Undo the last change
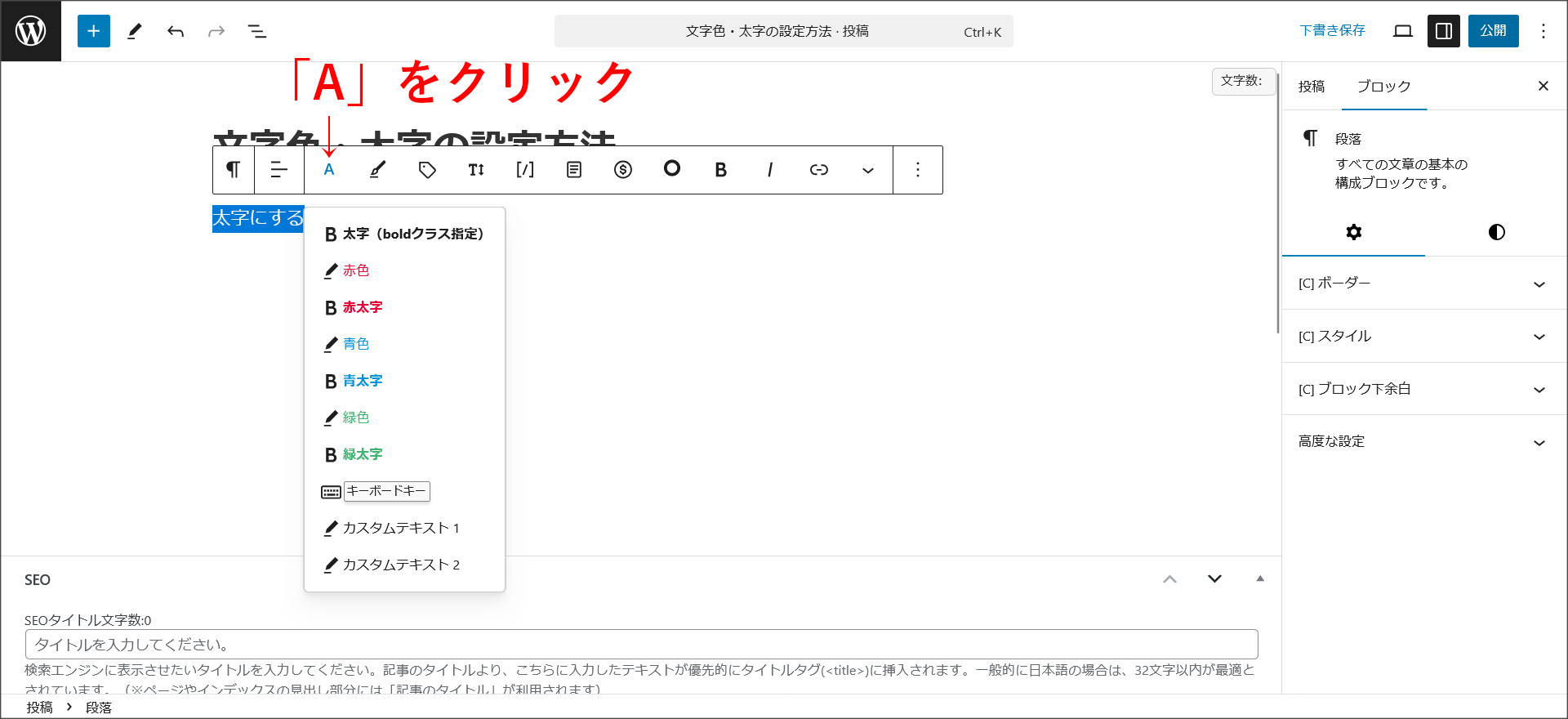1568x719 pixels. (176, 31)
